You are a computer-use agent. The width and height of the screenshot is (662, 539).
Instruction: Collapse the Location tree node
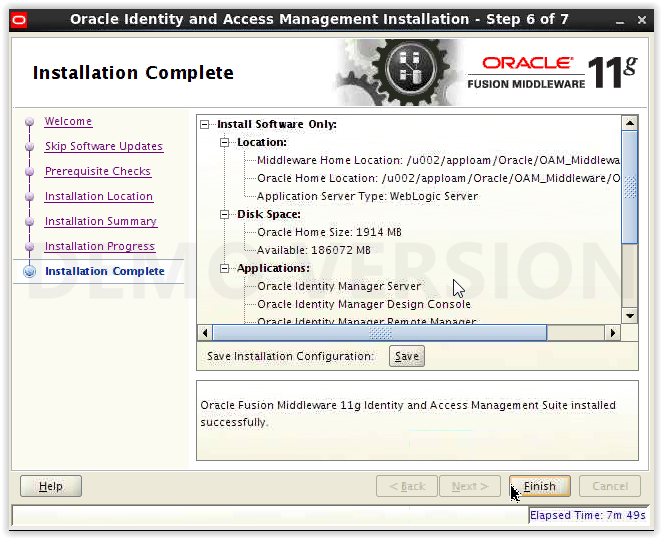225,143
